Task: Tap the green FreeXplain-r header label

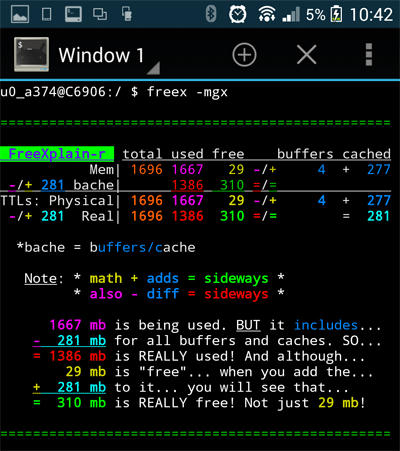Action: (57, 154)
